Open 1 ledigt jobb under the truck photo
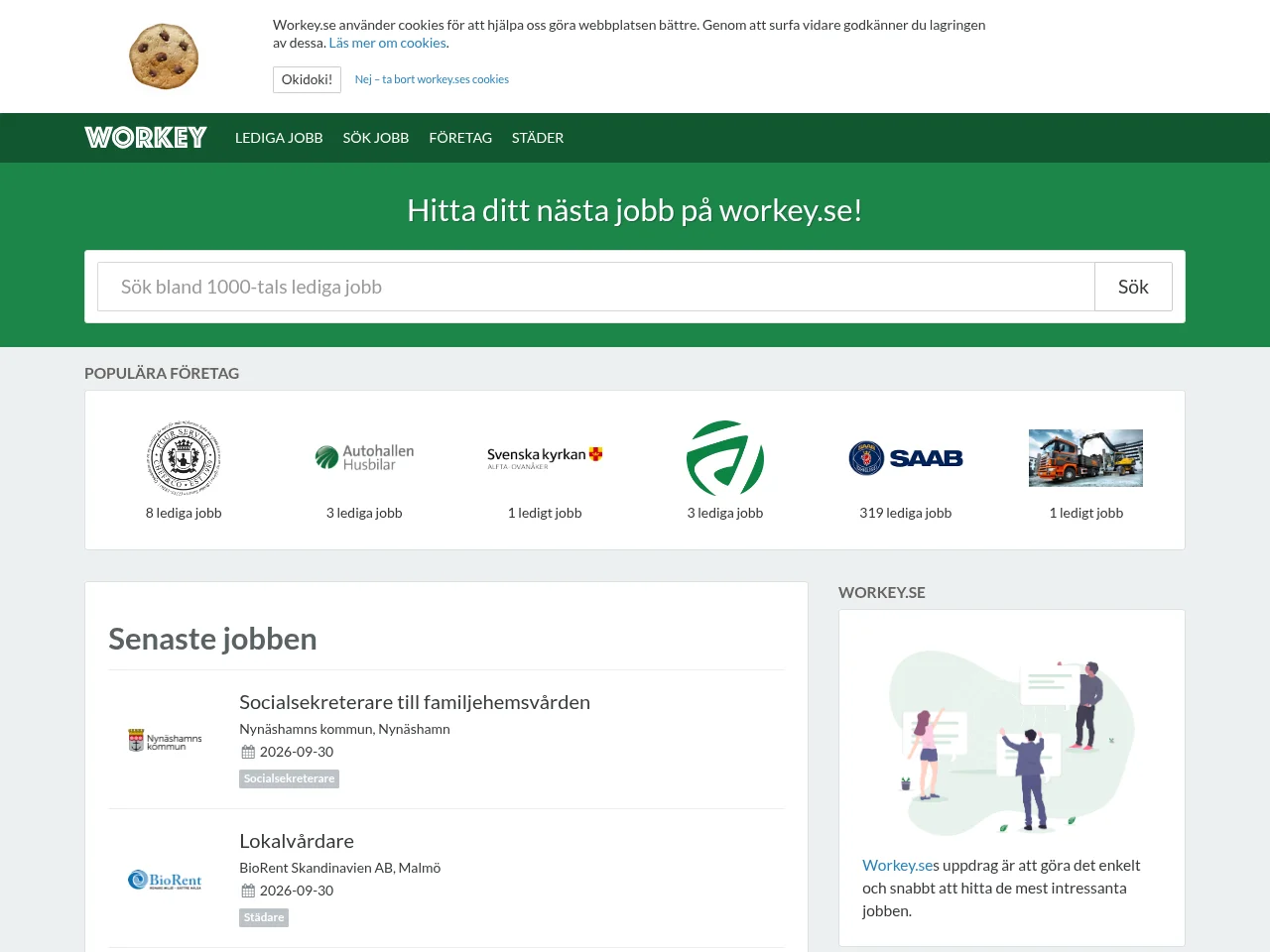Viewport: 1270px width, 952px height. 1086,513
